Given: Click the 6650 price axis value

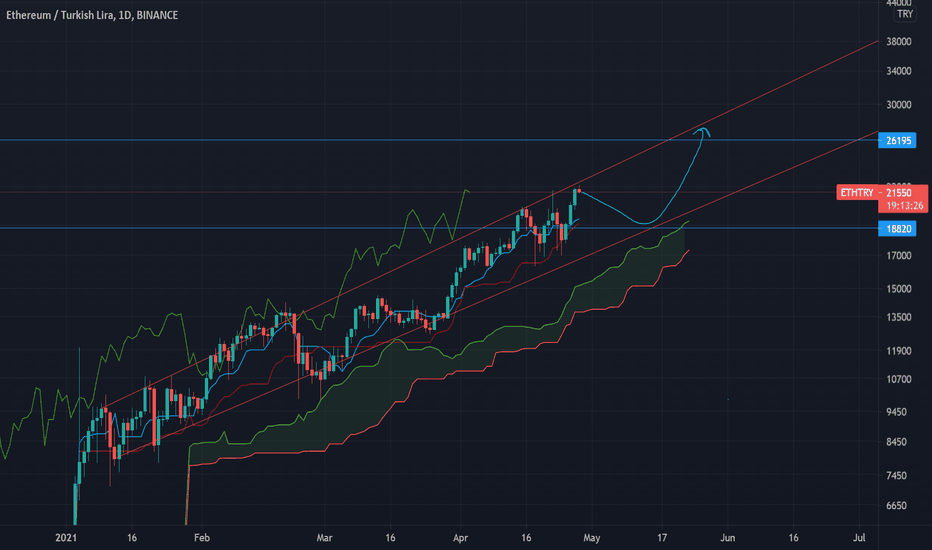Looking at the screenshot, I should point(896,506).
